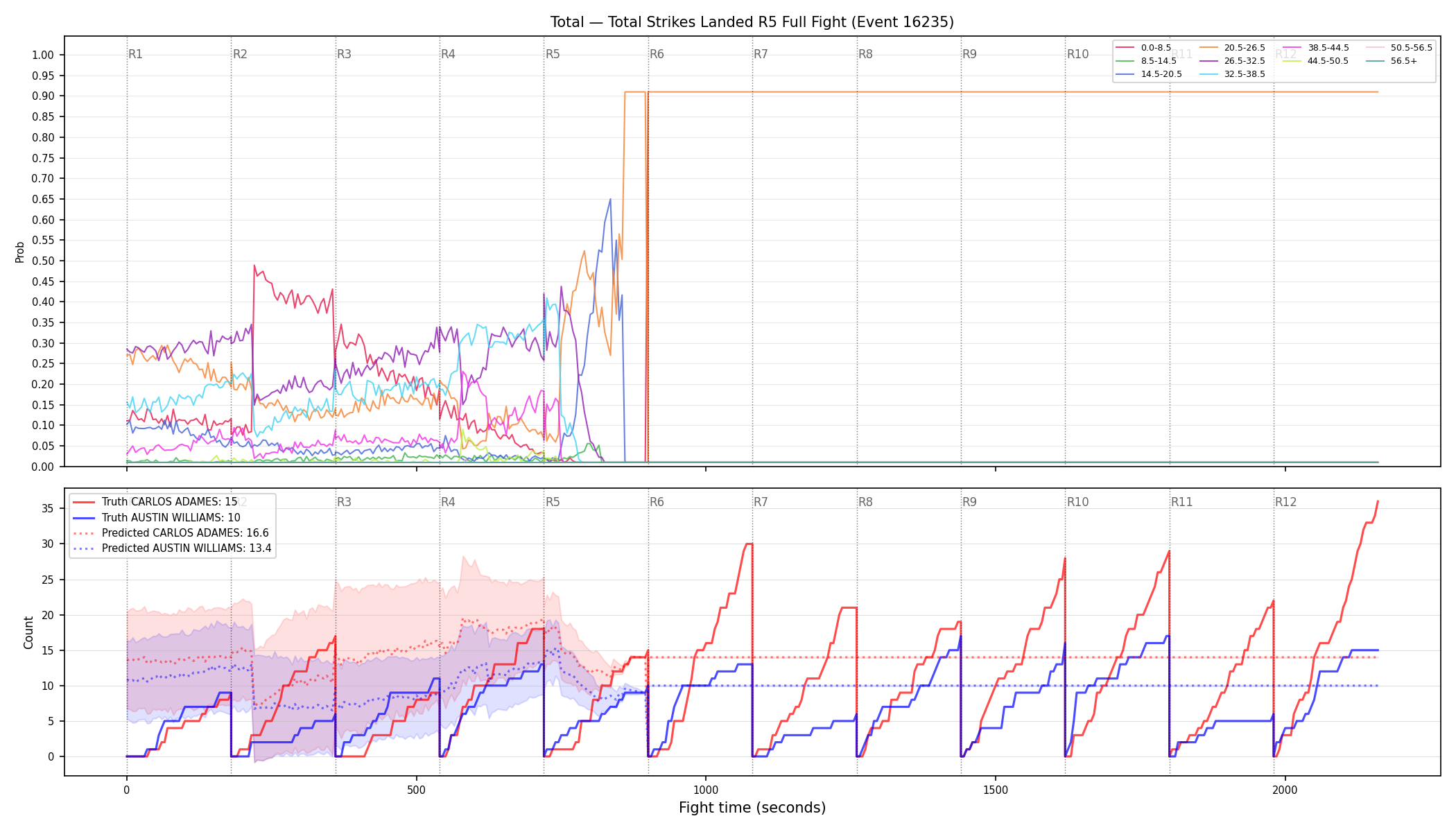
Task: Click the R10 label in the count chart
Action: 1078,502
